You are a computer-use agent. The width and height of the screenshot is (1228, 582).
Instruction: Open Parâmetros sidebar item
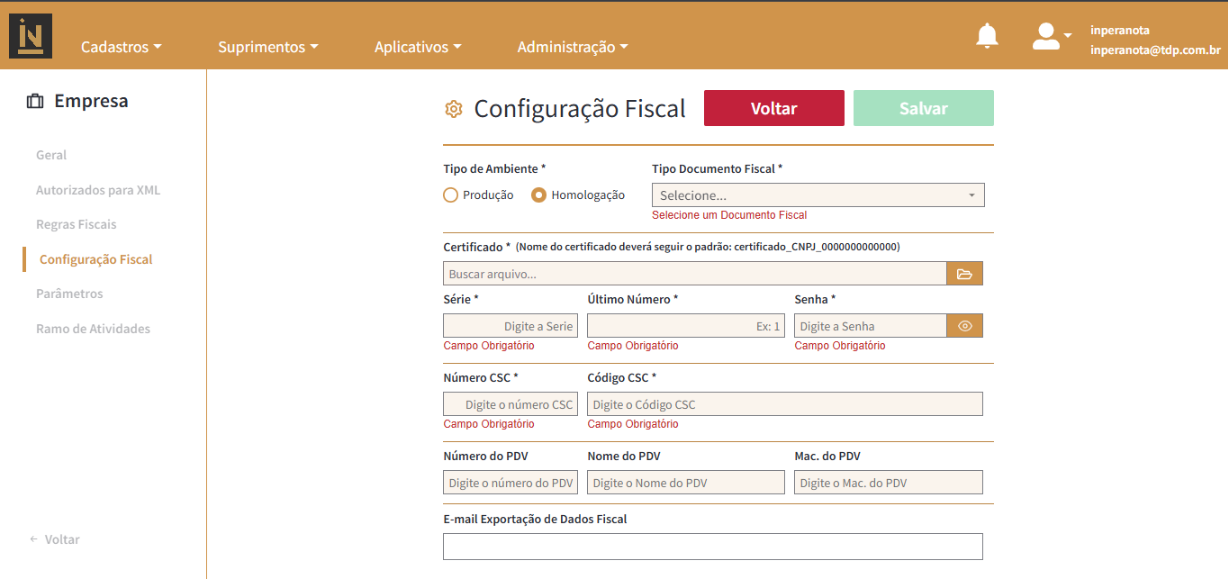pos(69,294)
